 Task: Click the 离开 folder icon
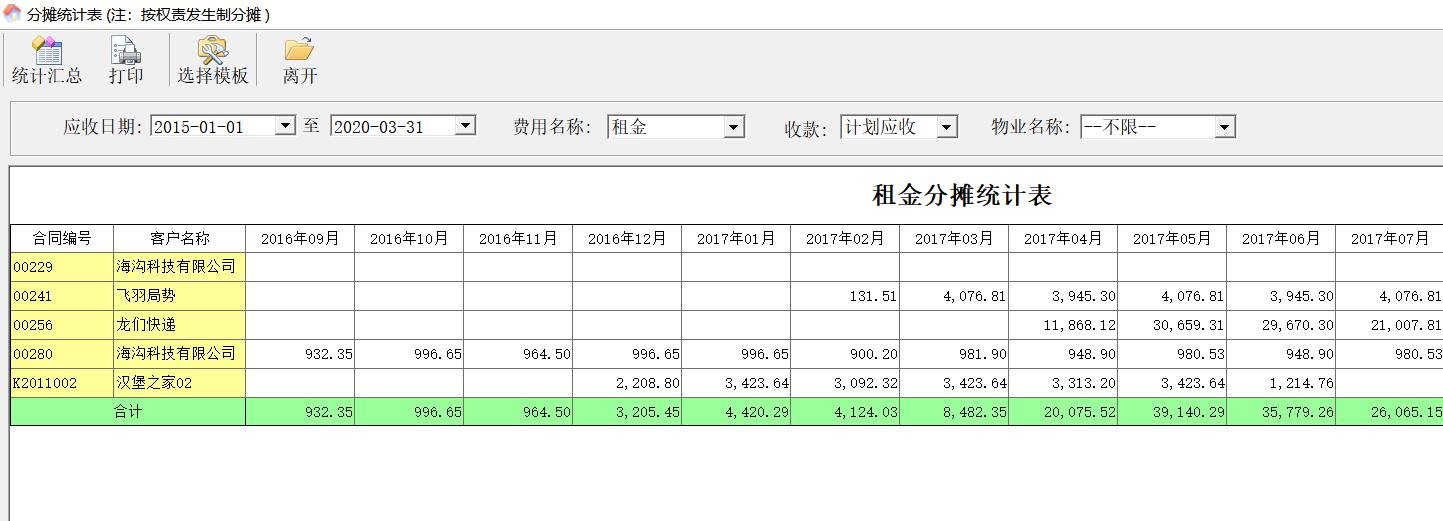click(299, 50)
